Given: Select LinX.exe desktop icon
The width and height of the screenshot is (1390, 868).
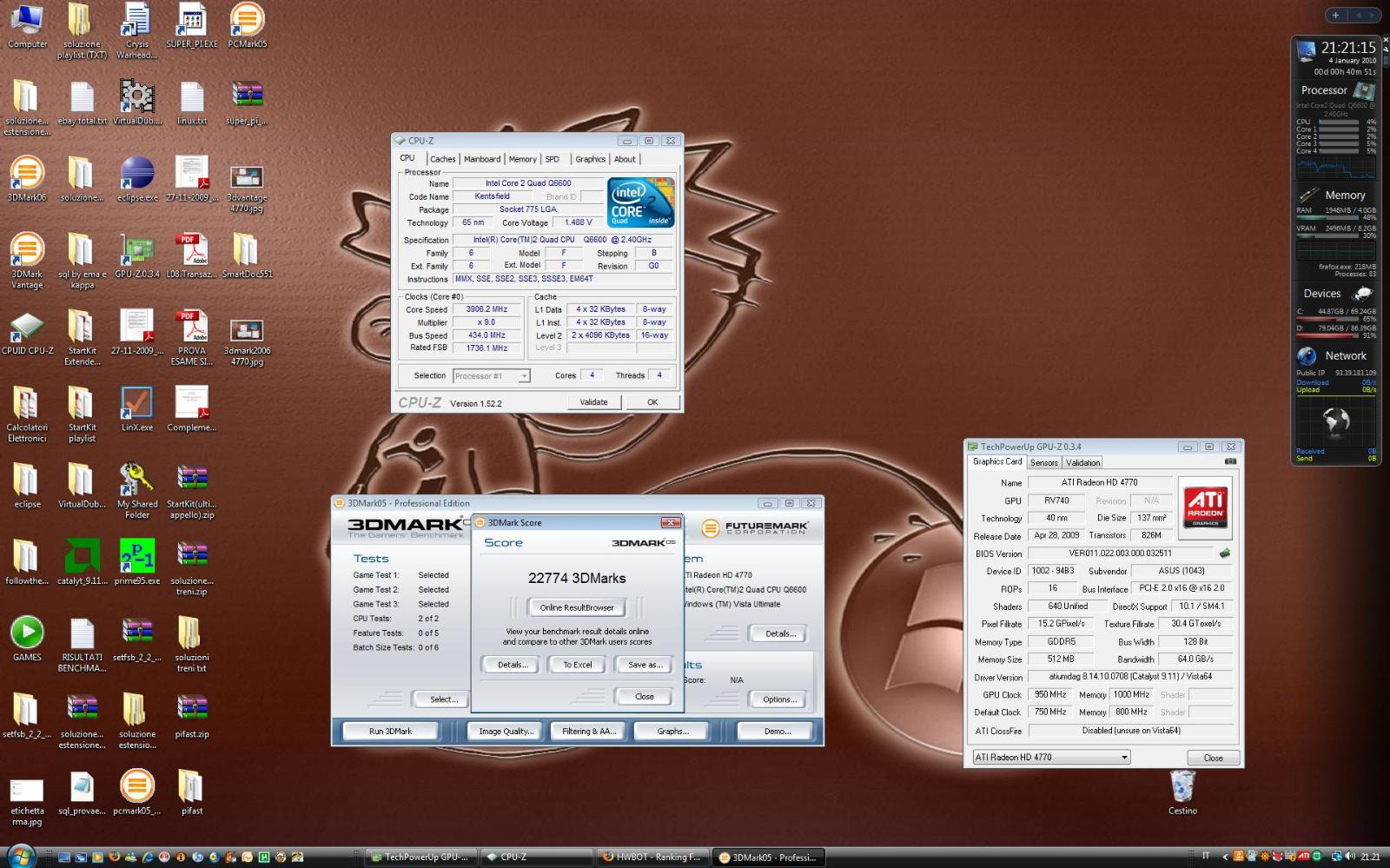Looking at the screenshot, I should click(x=137, y=409).
